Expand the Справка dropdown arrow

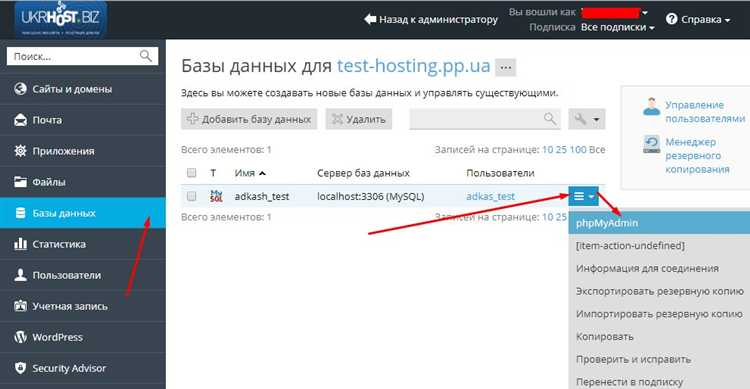(x=728, y=20)
